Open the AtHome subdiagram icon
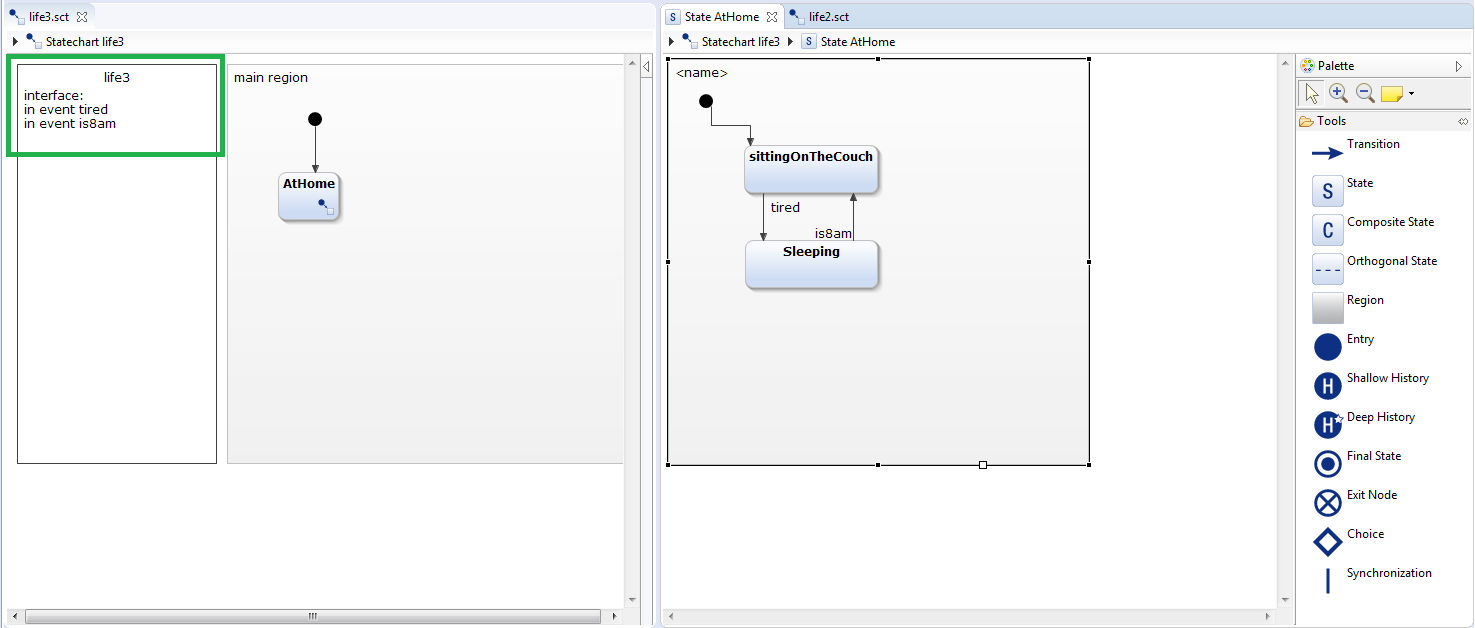Viewport: 1475px width, 628px height. pyautogui.click(x=326, y=207)
